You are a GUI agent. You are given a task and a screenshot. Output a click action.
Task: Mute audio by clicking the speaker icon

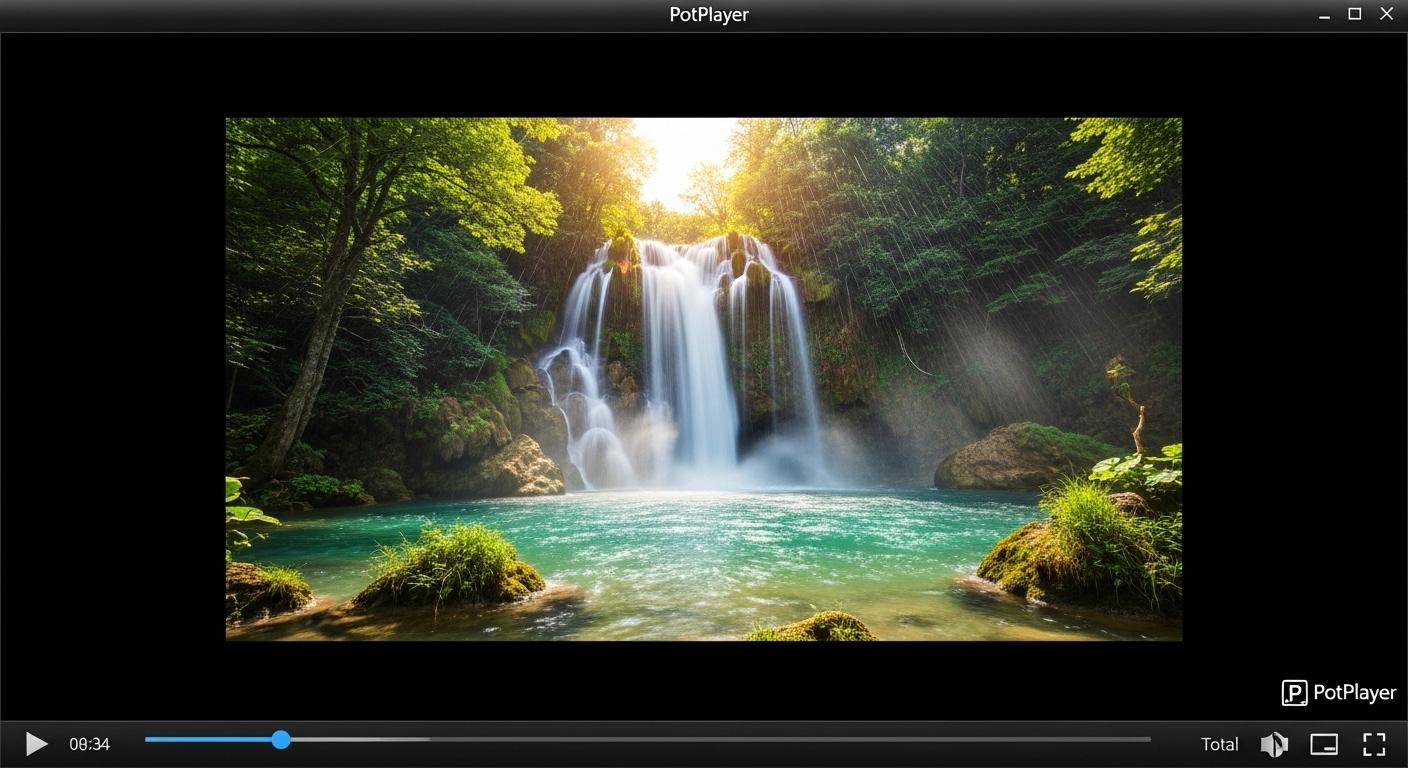coord(1274,744)
